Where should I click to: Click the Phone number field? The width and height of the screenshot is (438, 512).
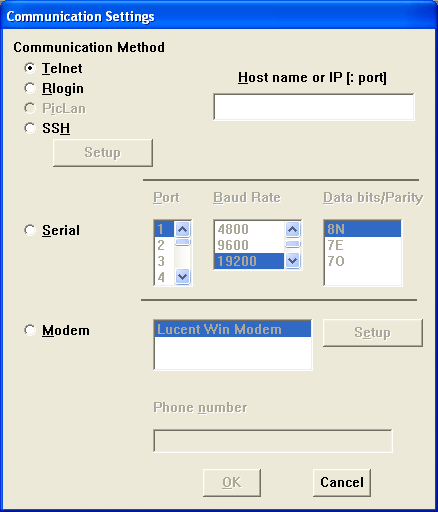click(273, 441)
